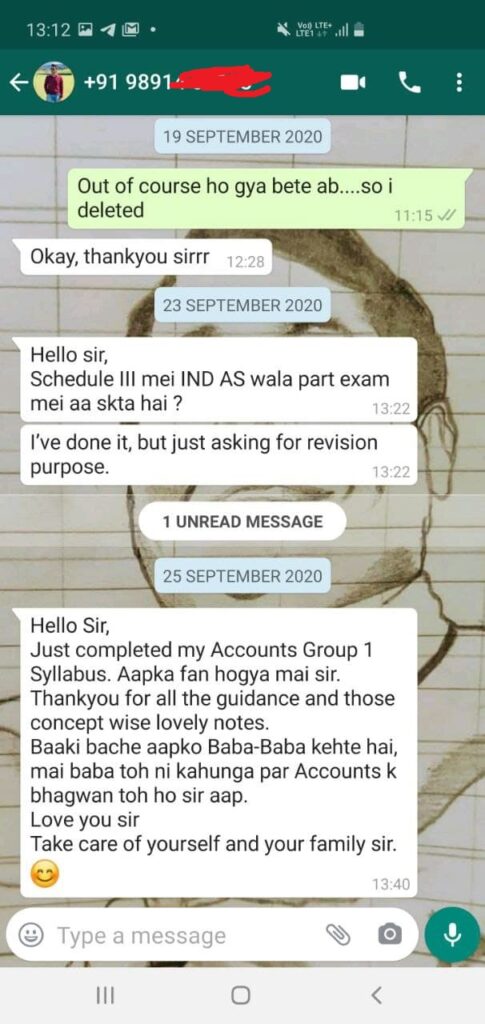Select the 'Out of course ho gya' message
Image resolution: width=485 pixels, height=1024 pixels.
coord(269,198)
